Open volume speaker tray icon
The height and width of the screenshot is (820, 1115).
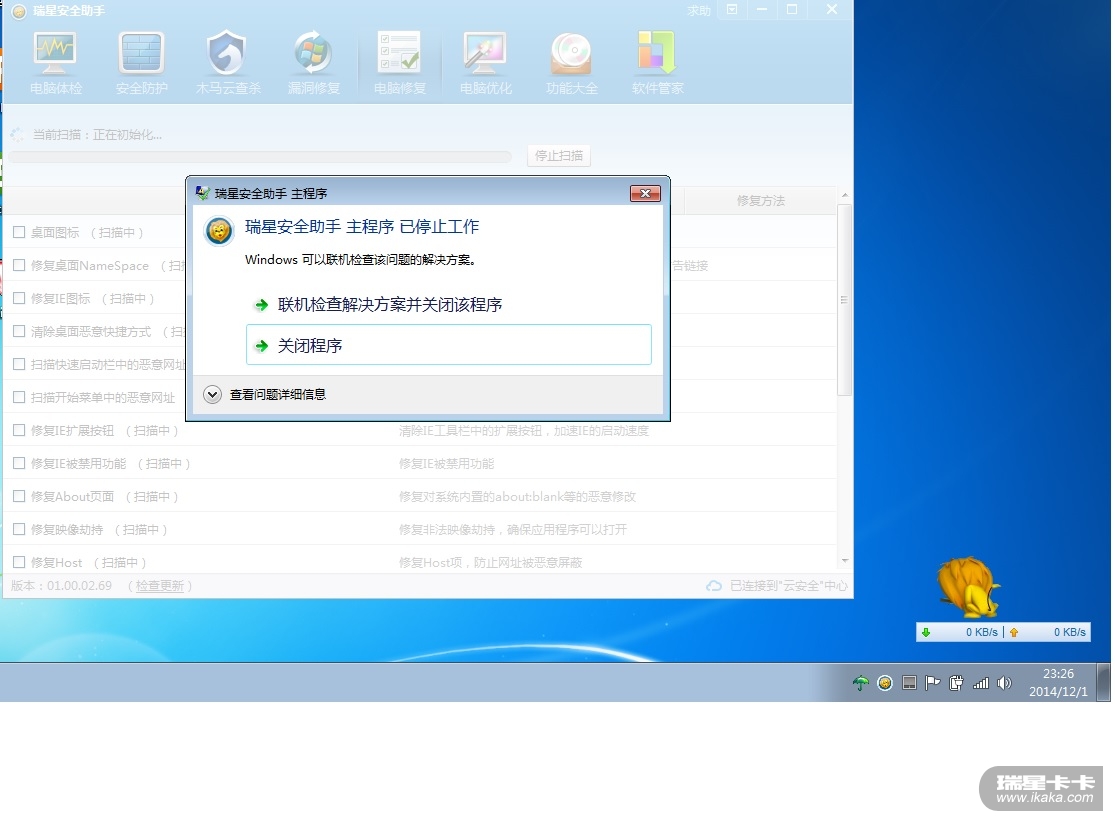(1004, 683)
